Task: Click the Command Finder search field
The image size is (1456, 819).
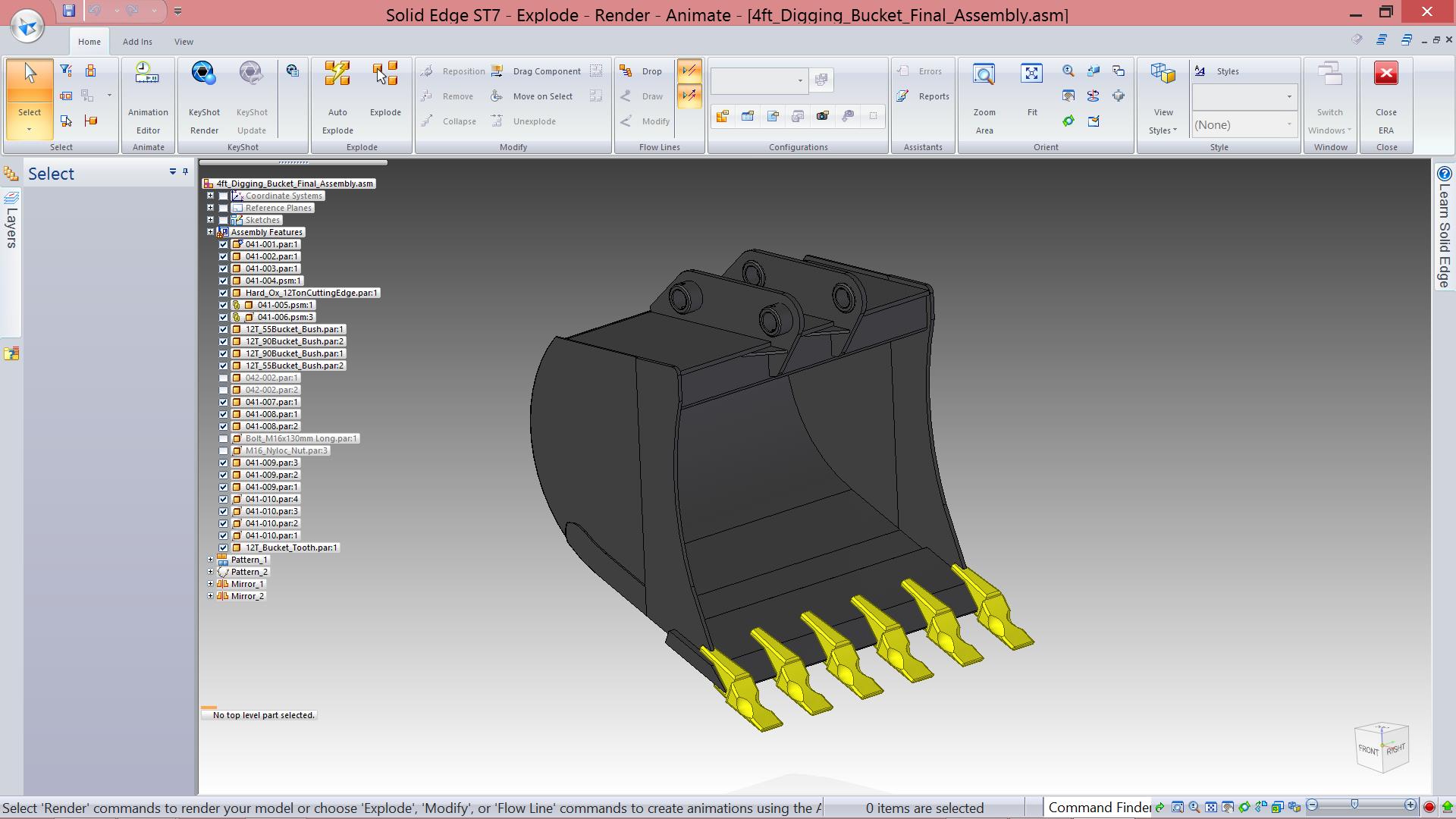Action: (x=1098, y=808)
